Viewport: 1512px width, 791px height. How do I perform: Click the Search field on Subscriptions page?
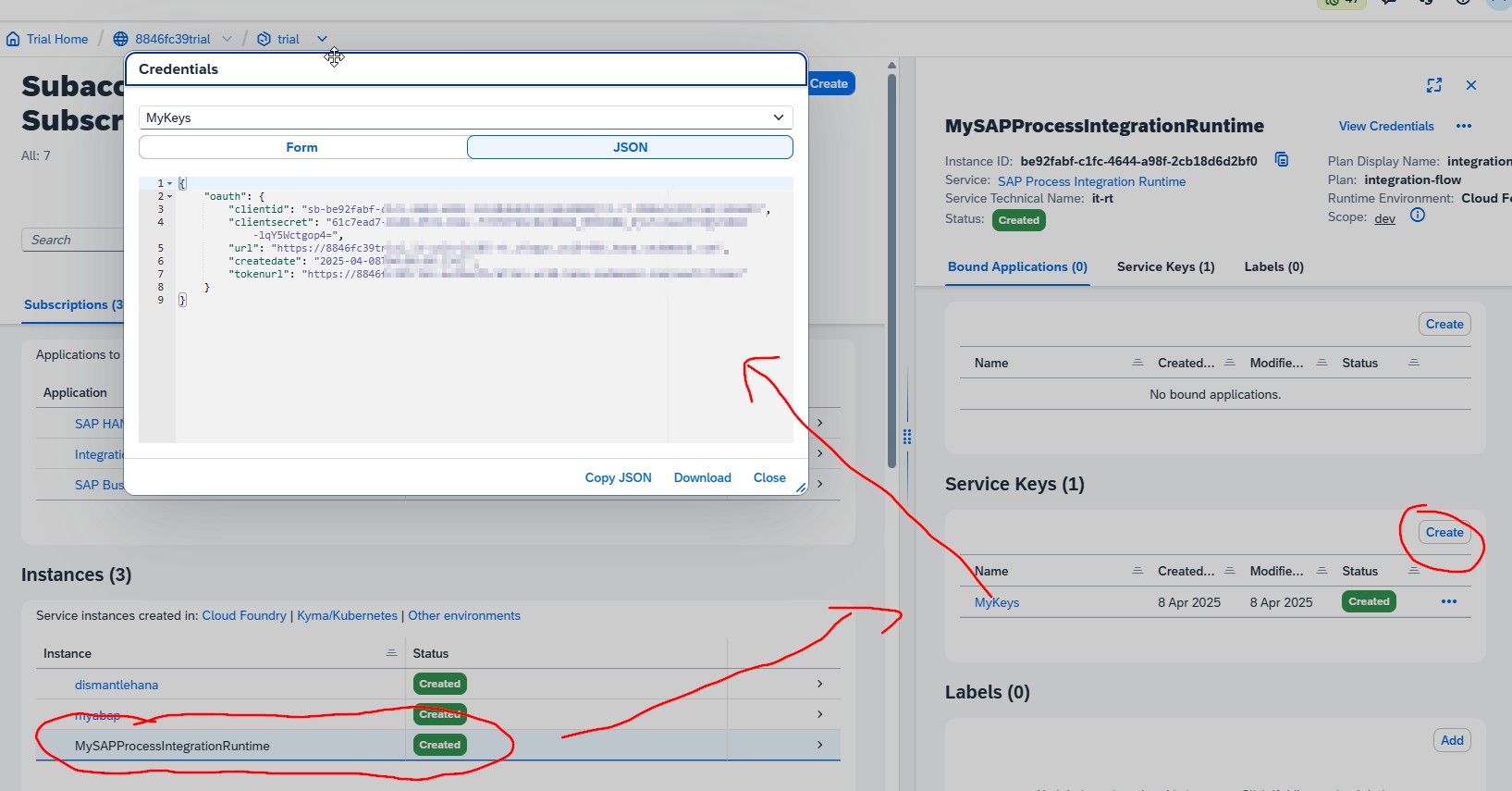click(72, 240)
